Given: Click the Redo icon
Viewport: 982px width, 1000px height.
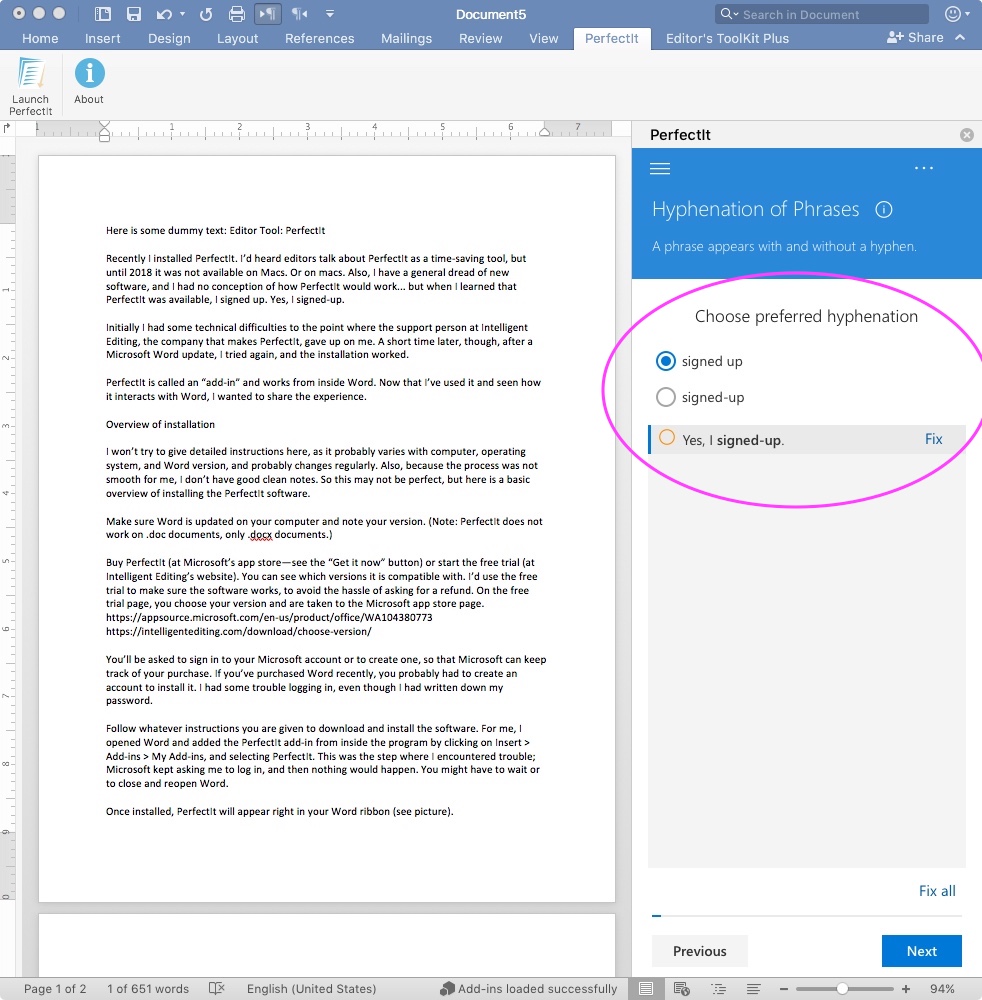Looking at the screenshot, I should click(x=205, y=13).
